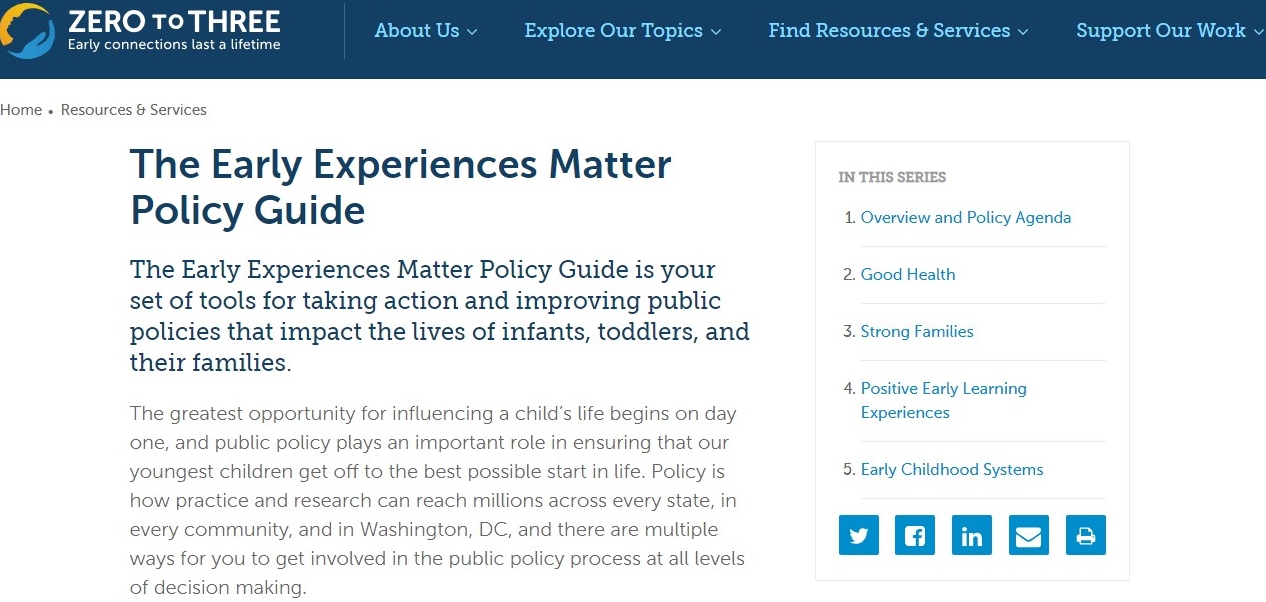1266x602 pixels.
Task: Expand the Support Our Work chevron
Action: coord(1258,32)
